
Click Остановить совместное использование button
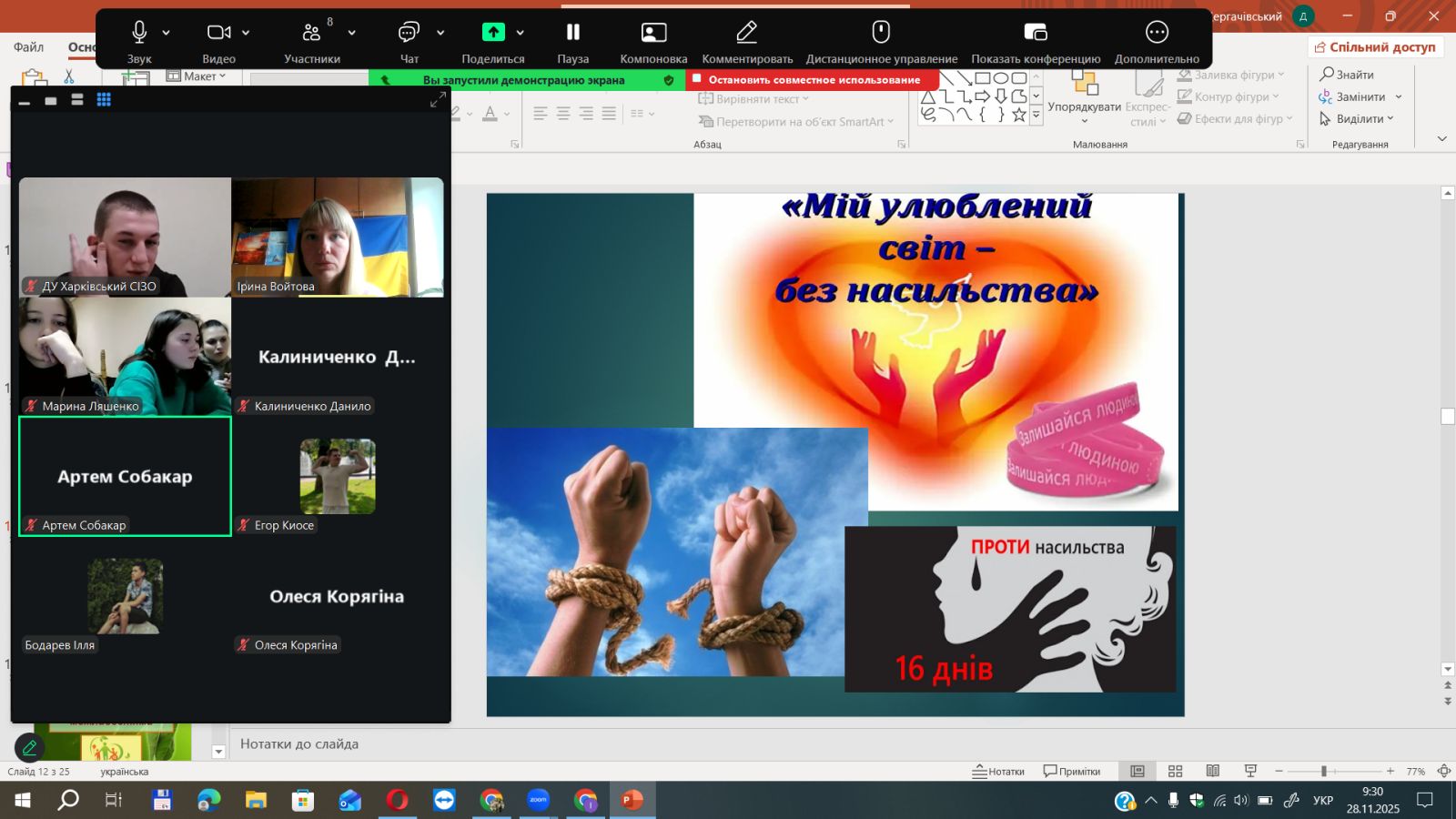813,80
